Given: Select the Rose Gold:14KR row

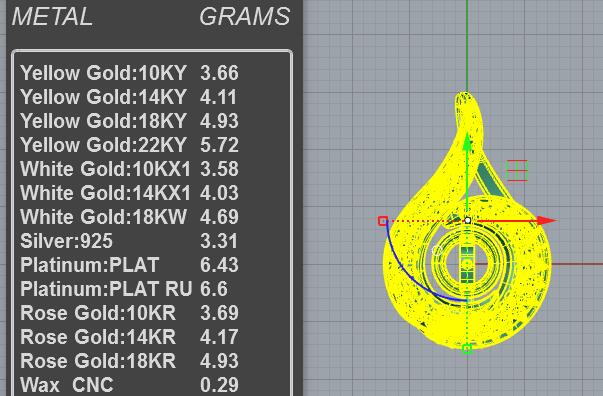Looking at the screenshot, I should pos(129,337).
